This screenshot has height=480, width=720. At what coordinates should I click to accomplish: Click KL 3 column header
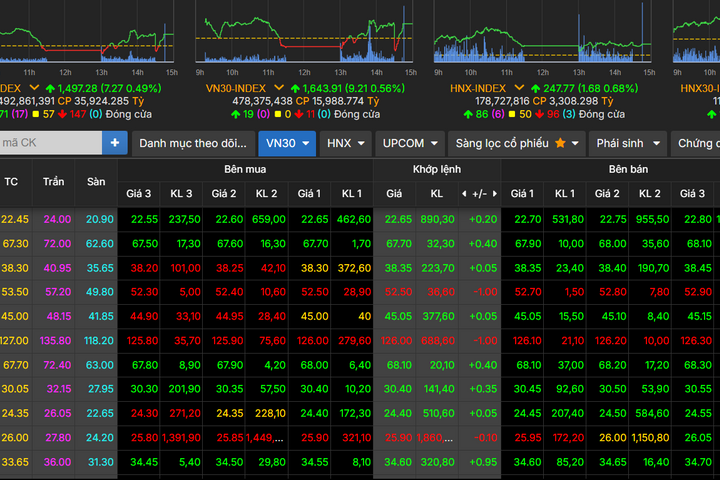pyautogui.click(x=181, y=194)
